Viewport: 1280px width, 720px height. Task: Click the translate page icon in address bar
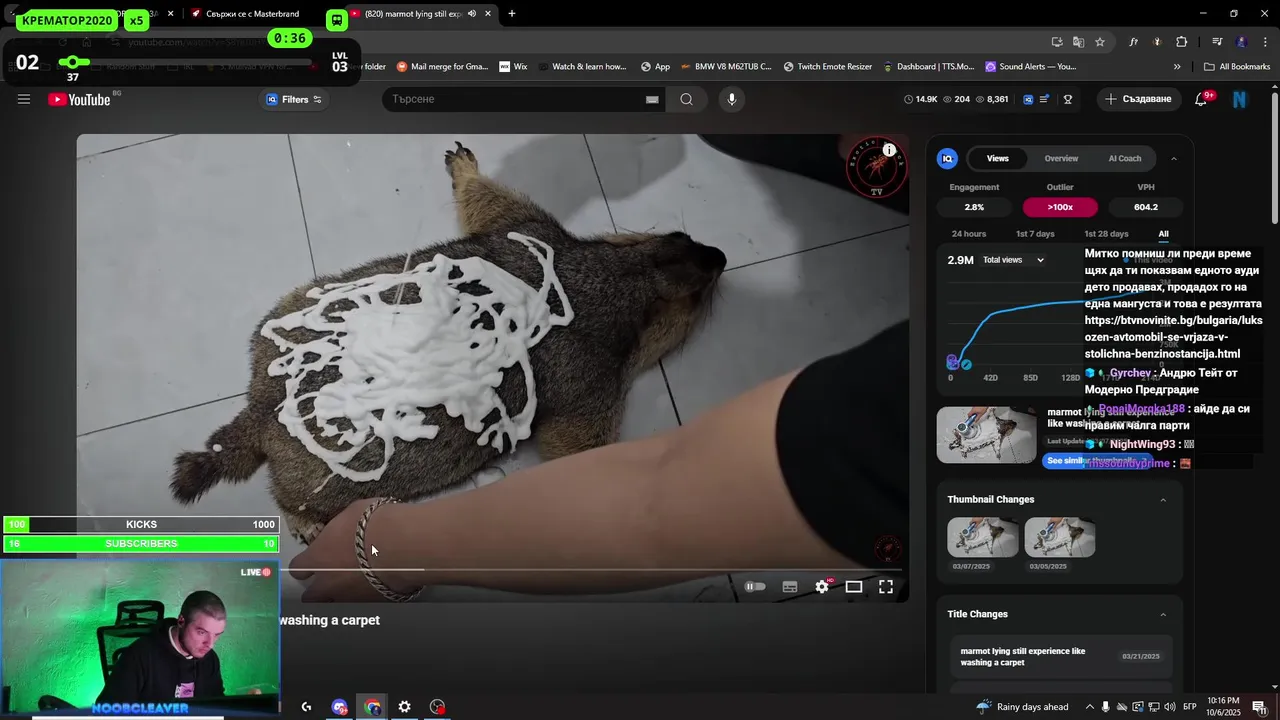1078,42
